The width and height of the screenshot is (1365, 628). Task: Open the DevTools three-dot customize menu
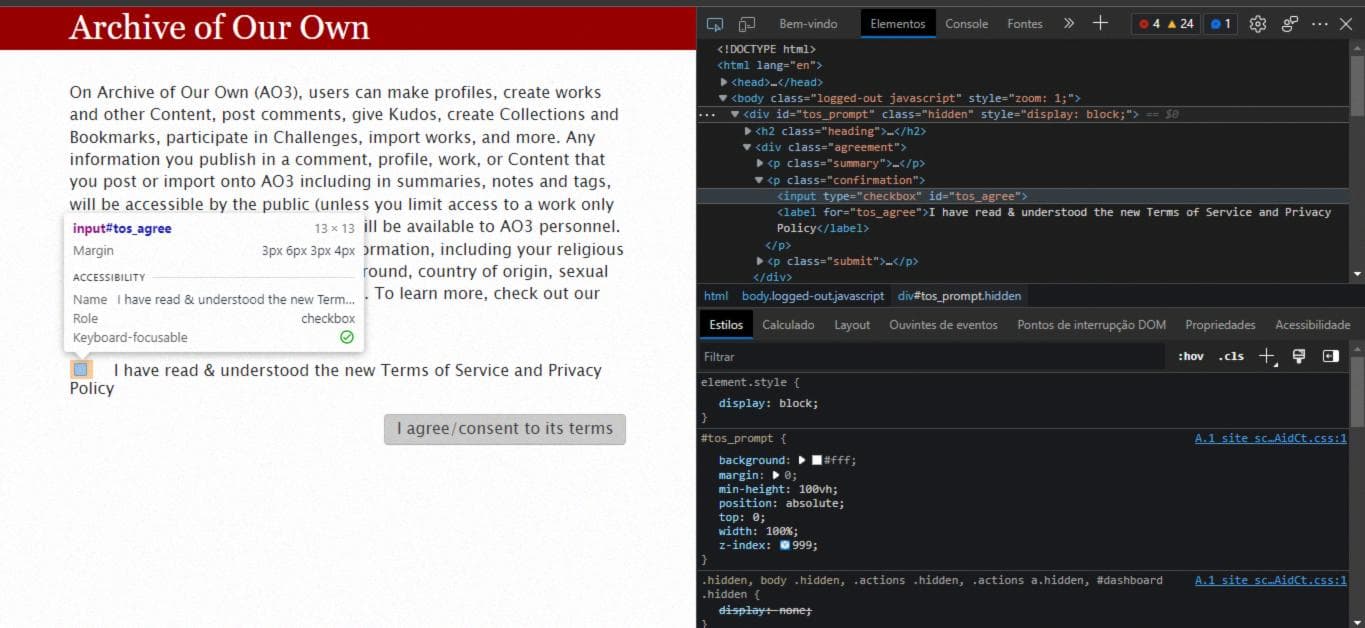click(x=1320, y=23)
